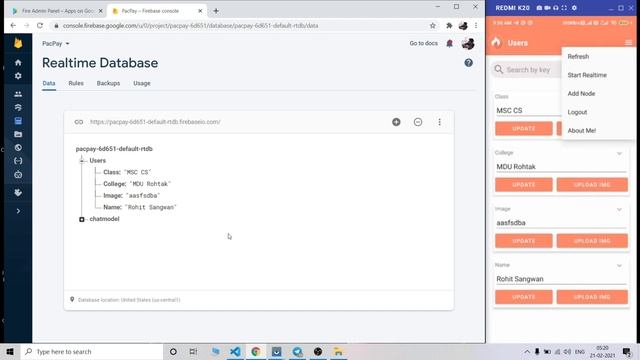The width and height of the screenshot is (640, 360).
Task: Switch to the Backups tab
Action: pos(108,83)
